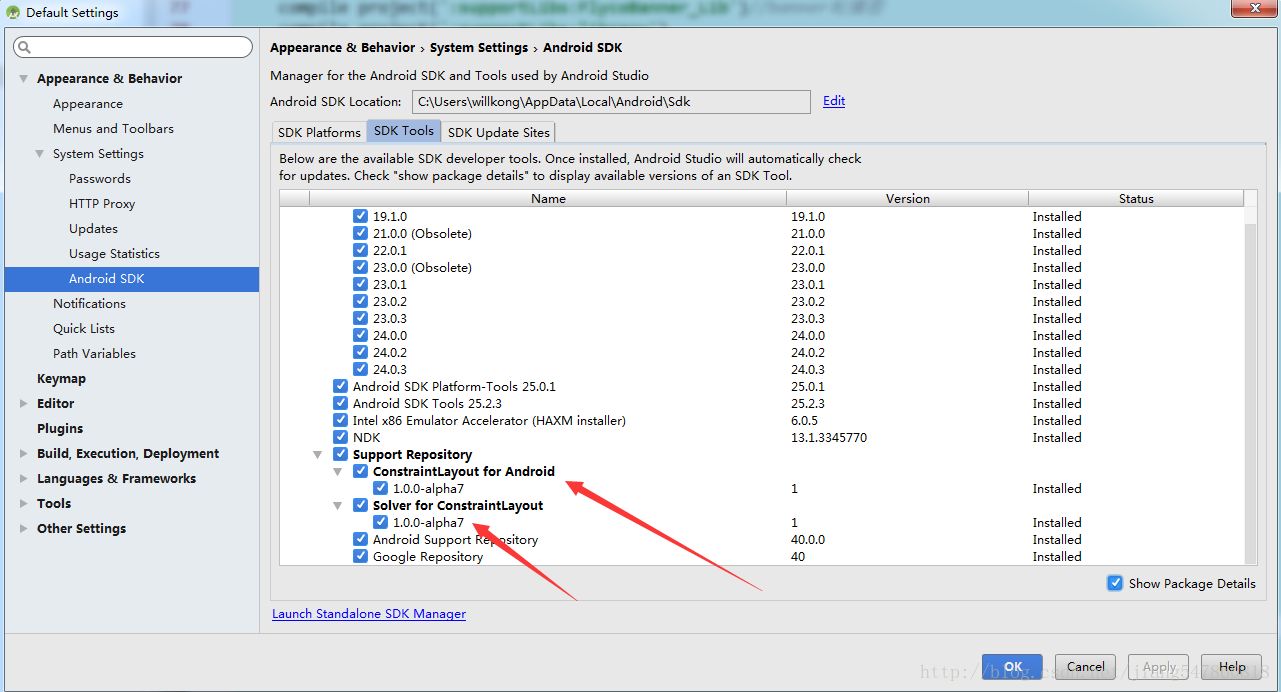Open the Appearance settings page
1281x692 pixels.
coord(88,103)
